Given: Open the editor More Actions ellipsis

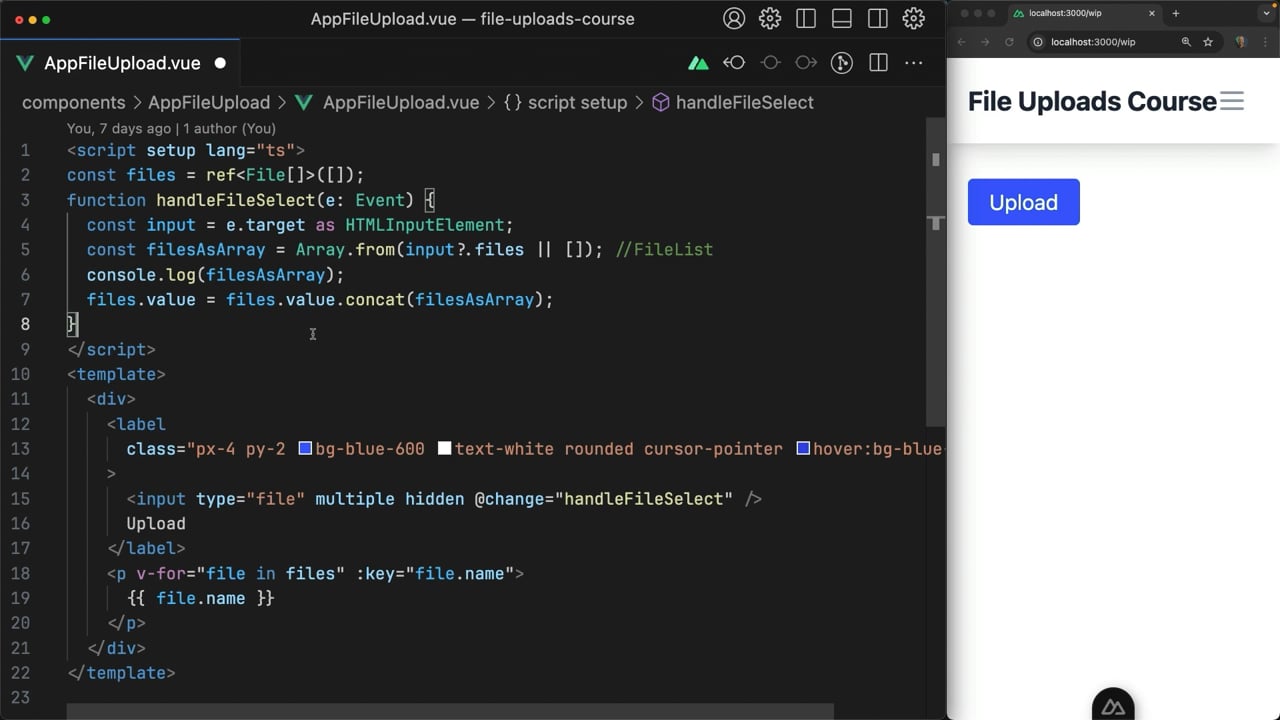Looking at the screenshot, I should (x=914, y=63).
